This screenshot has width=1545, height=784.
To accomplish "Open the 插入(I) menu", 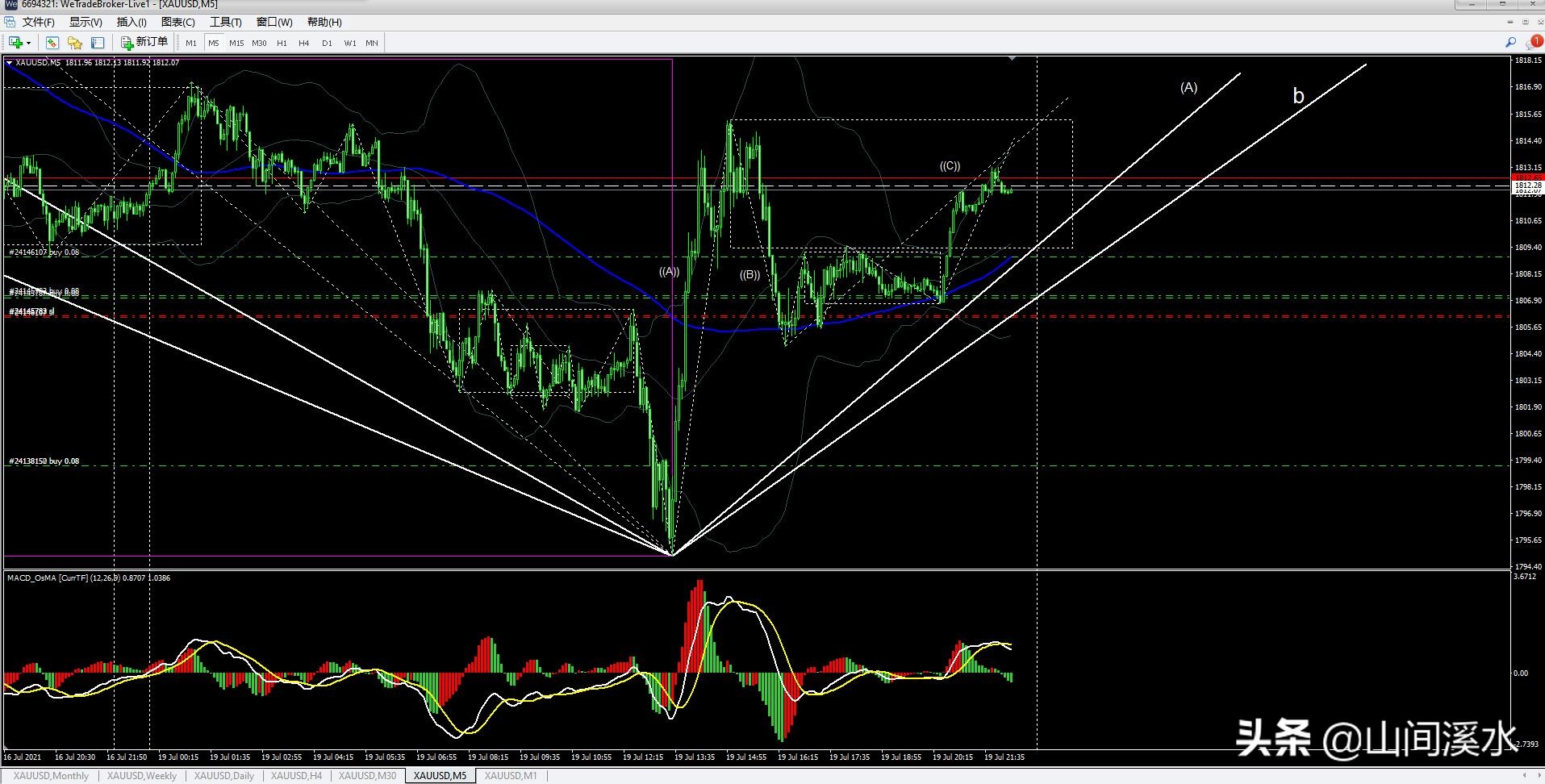I will 132,23.
